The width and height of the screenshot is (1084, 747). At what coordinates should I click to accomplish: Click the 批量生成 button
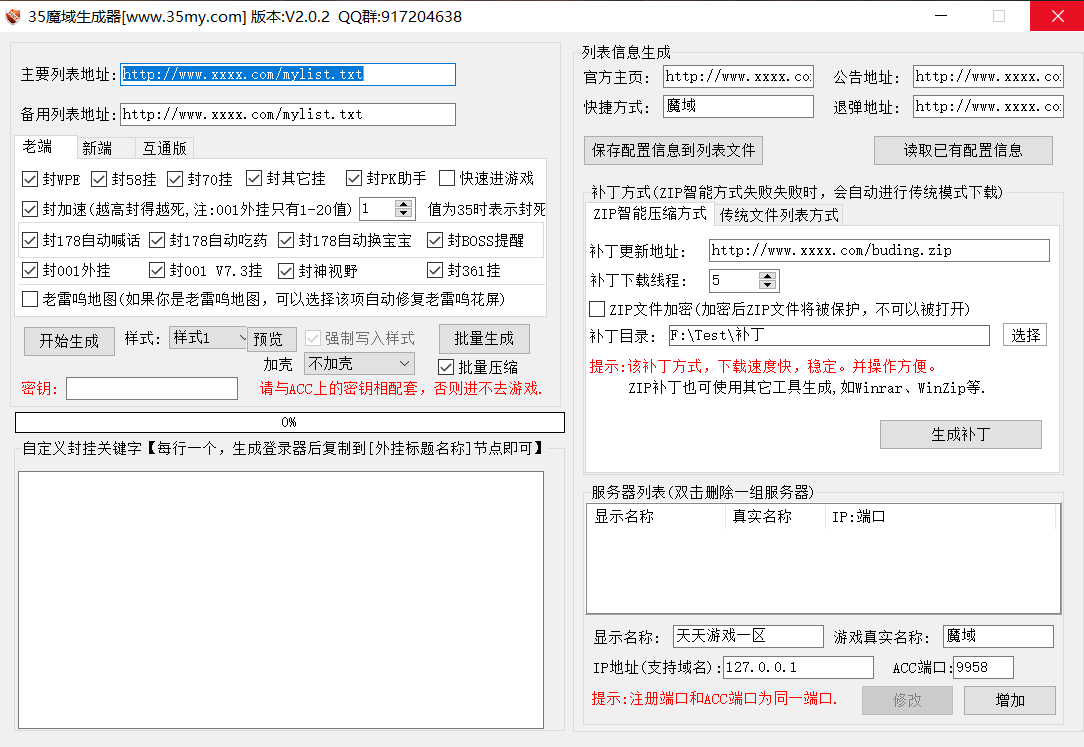(484, 339)
